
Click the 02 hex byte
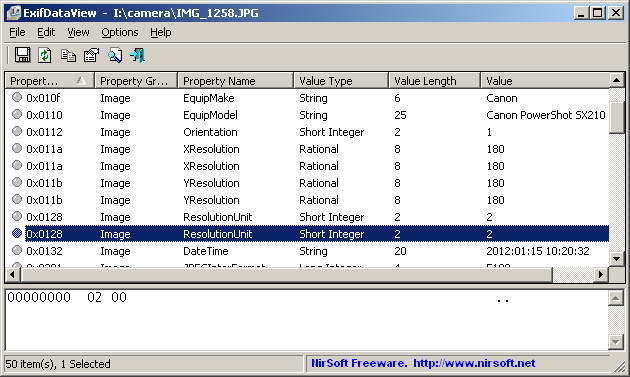pyautogui.click(x=94, y=297)
